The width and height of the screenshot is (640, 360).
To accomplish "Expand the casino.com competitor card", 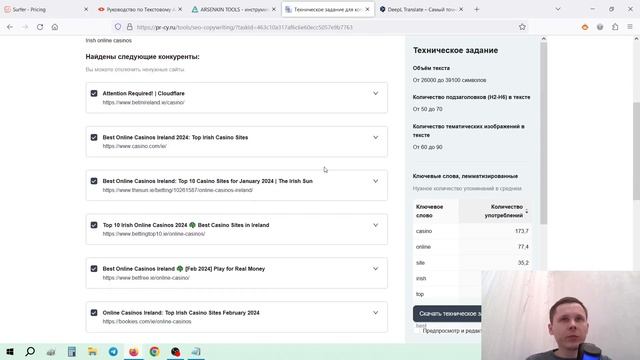I will [x=375, y=137].
